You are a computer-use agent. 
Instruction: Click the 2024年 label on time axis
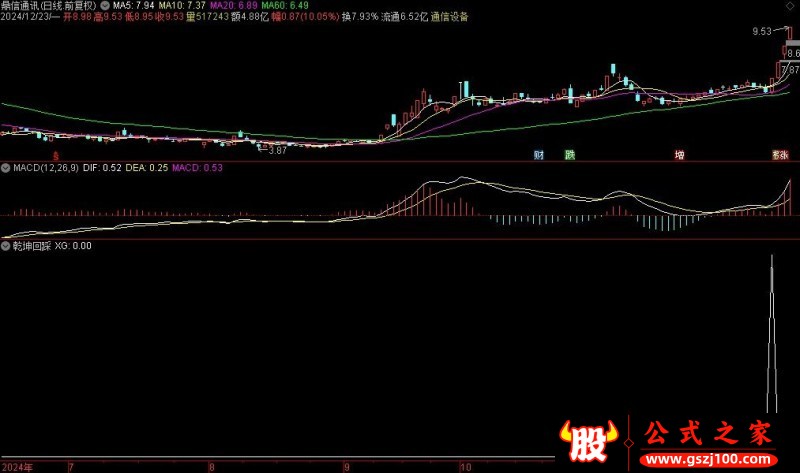(x=16, y=467)
